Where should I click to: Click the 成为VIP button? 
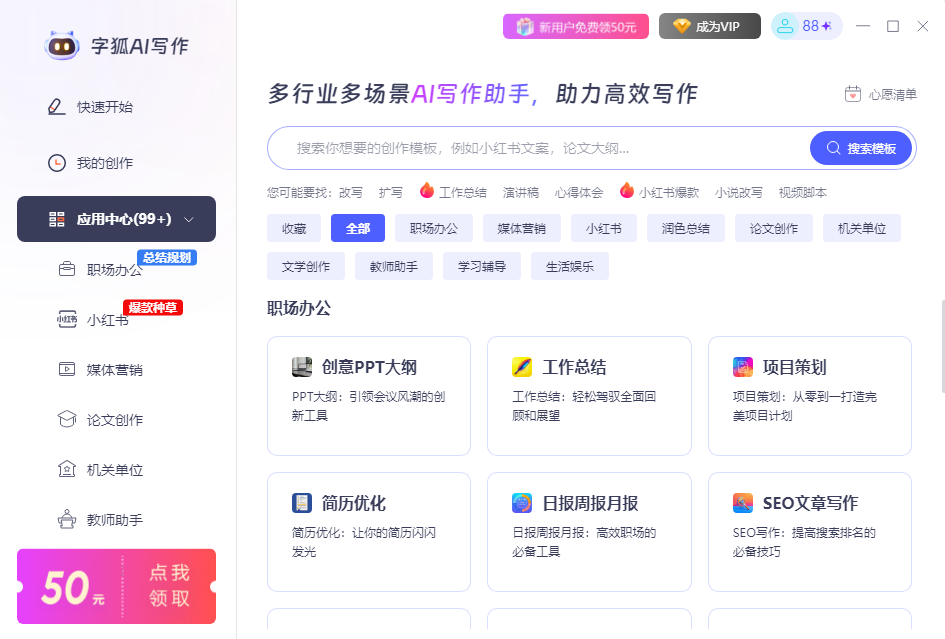coord(710,27)
